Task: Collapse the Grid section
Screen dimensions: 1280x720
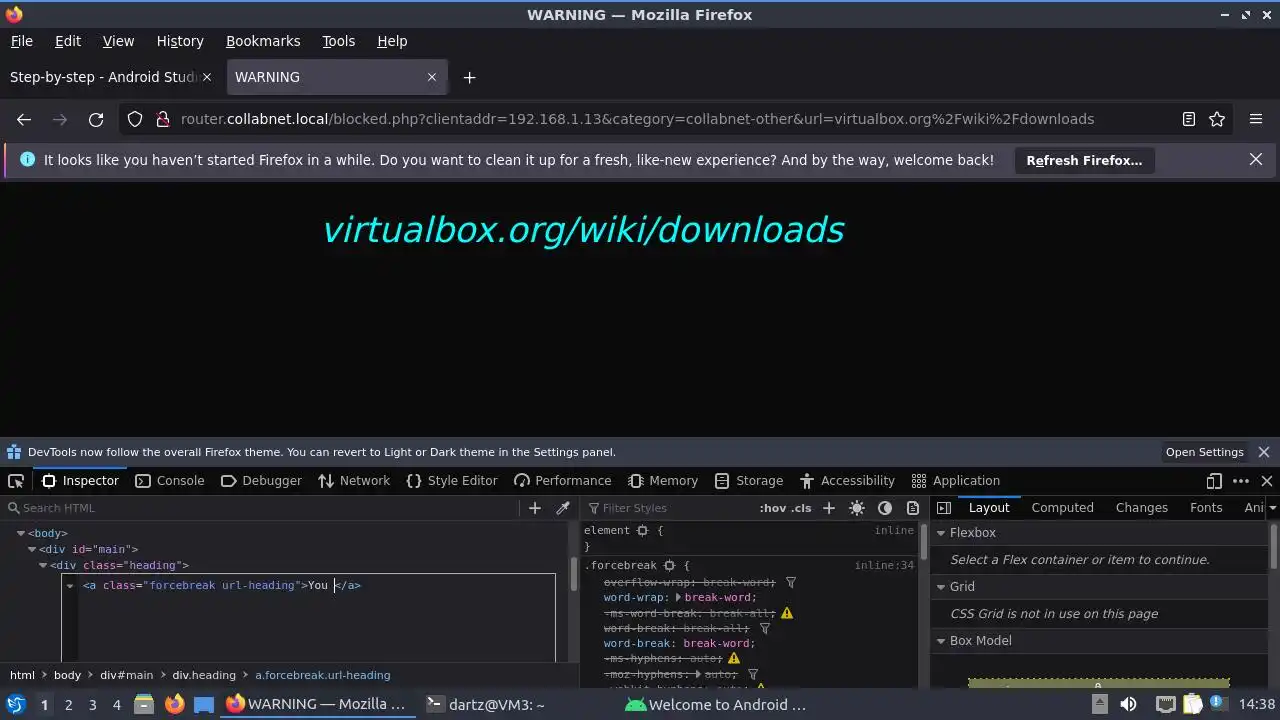Action: (941, 587)
